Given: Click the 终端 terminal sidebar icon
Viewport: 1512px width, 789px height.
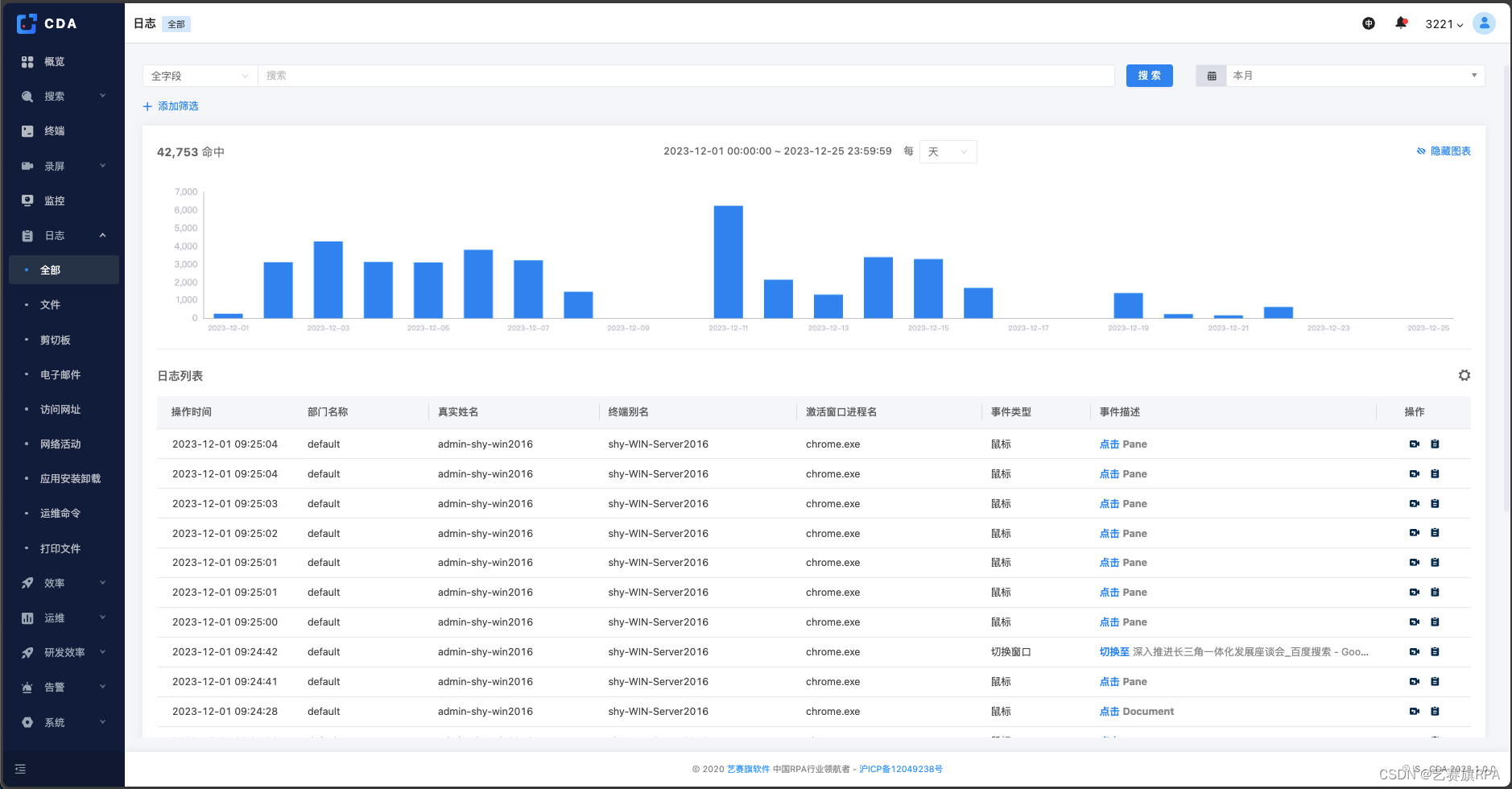Looking at the screenshot, I should tap(27, 131).
